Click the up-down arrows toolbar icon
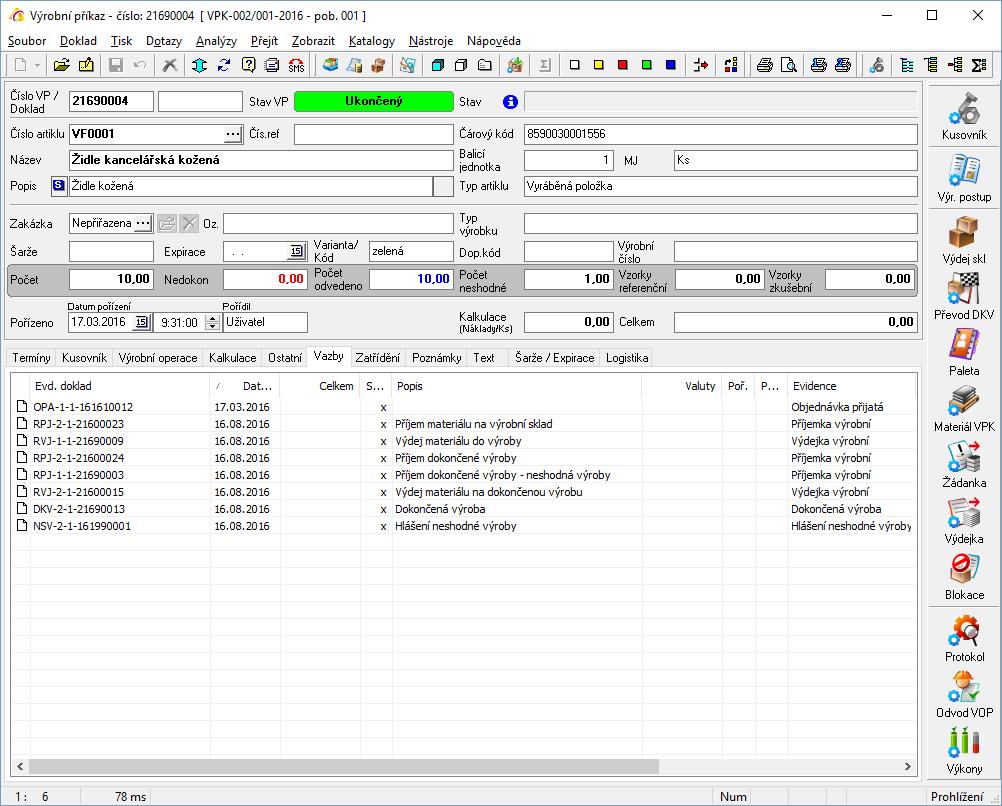The image size is (1002, 806). (x=199, y=65)
